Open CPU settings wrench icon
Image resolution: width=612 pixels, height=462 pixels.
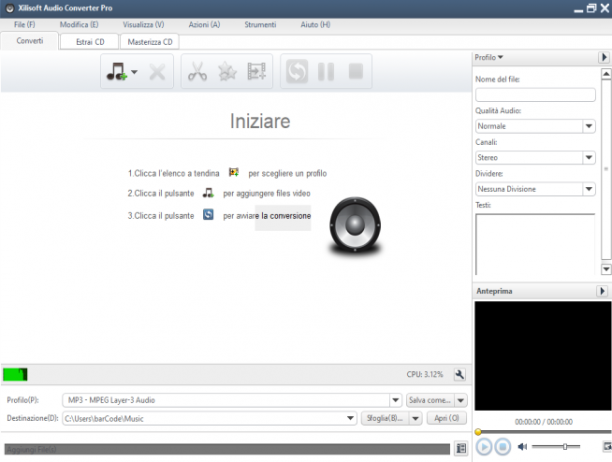pyautogui.click(x=460, y=375)
